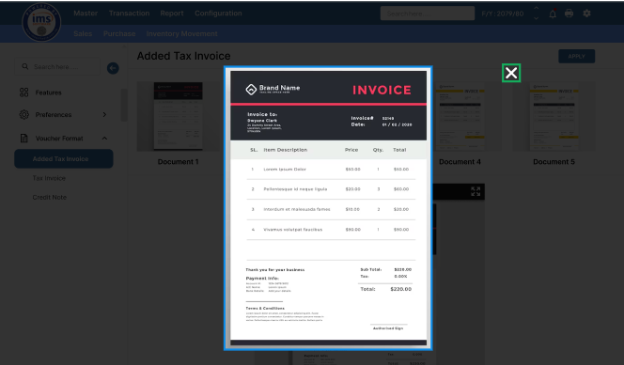Open the notifications bell icon
Screen dimensions: 624x365
click(552, 14)
